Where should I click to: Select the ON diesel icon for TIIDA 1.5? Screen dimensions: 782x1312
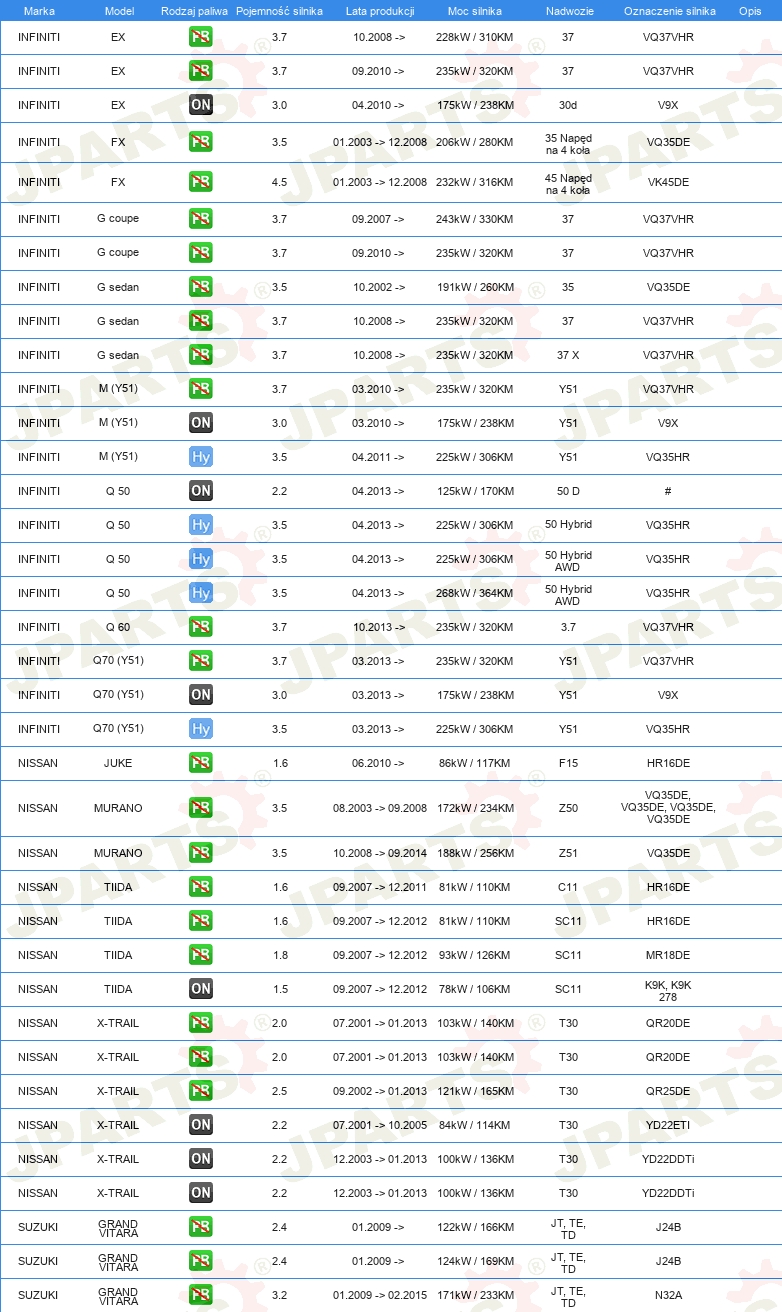point(201,989)
